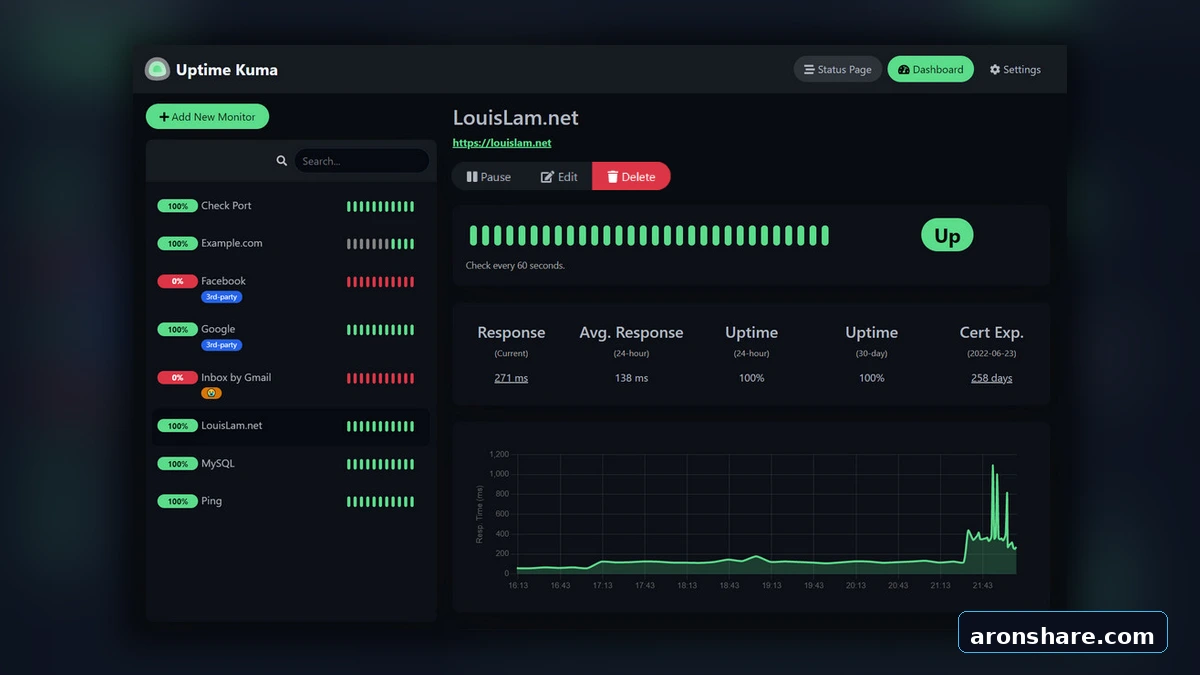Click the Avg. Response heading
The width and height of the screenshot is (1200, 675).
pos(631,332)
